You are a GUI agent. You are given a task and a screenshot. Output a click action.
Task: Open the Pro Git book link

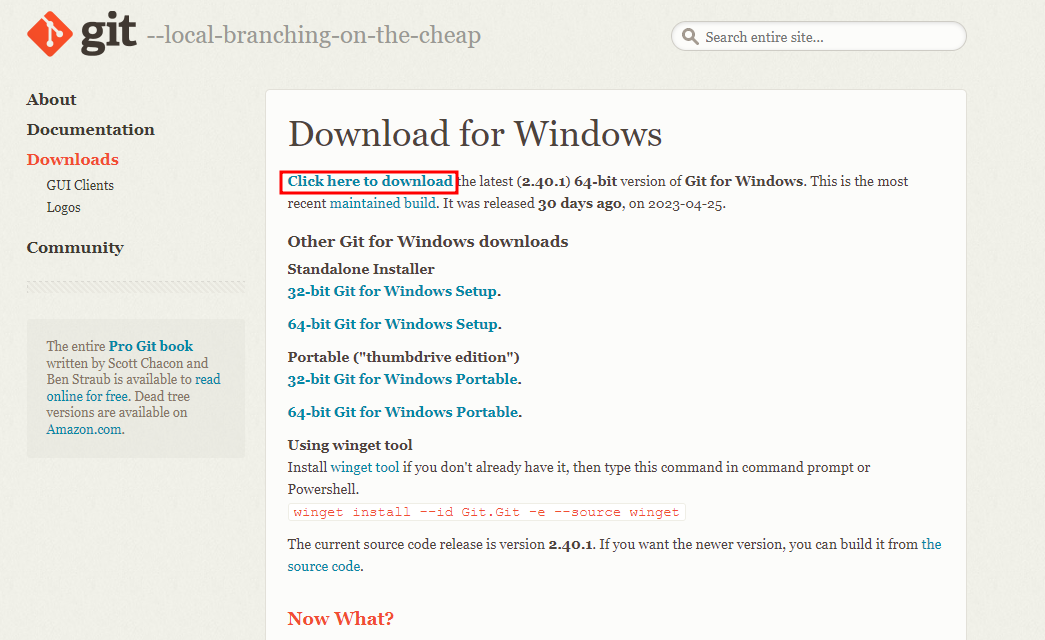pos(151,346)
